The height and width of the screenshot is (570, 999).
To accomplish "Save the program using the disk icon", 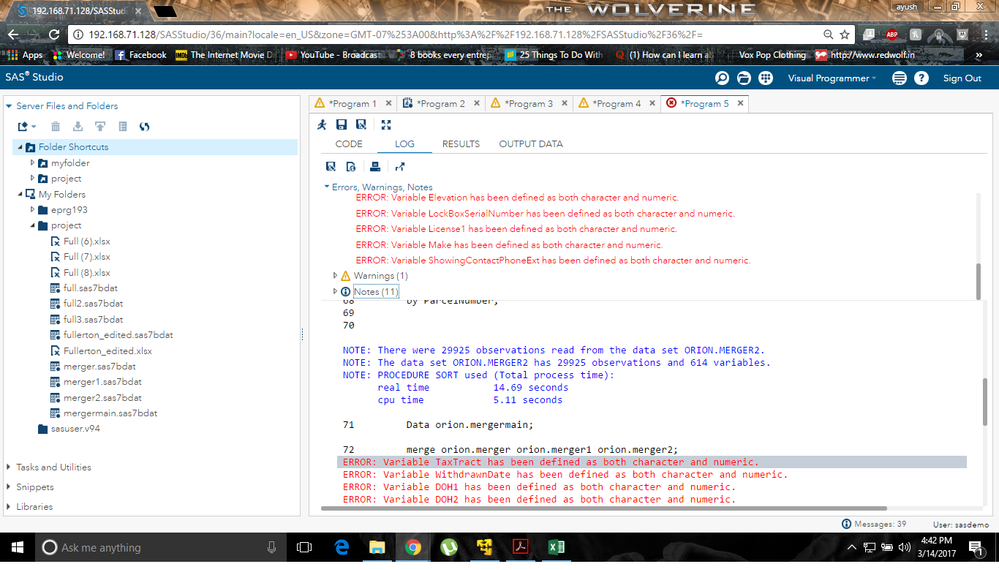I will (341, 125).
